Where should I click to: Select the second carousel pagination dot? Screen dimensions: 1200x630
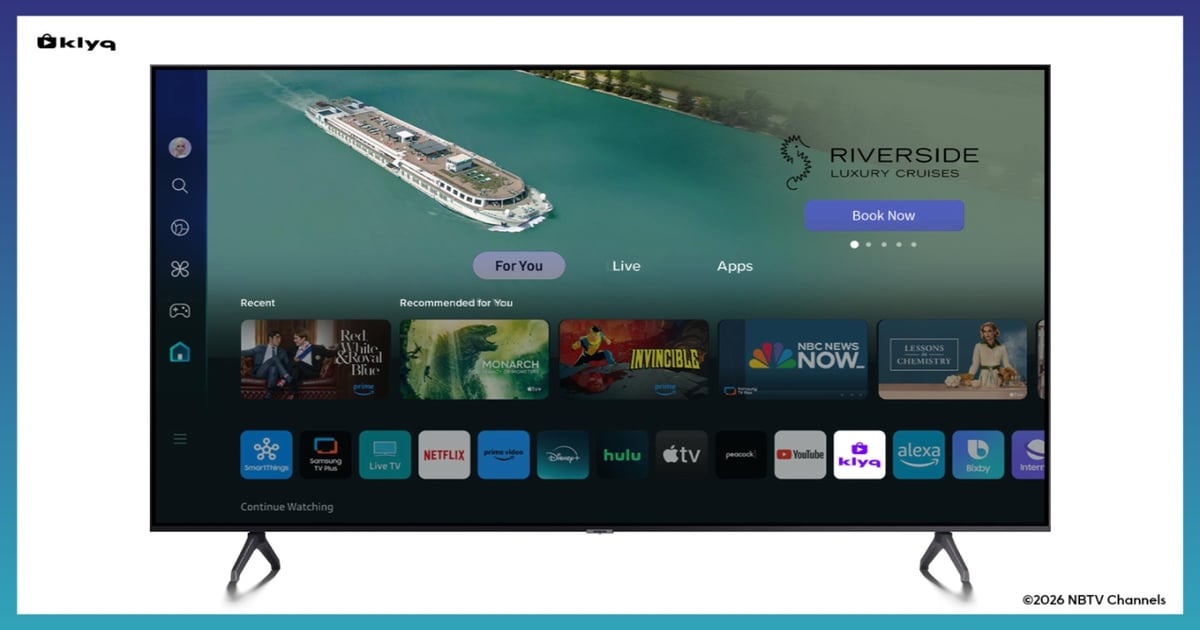click(869, 243)
